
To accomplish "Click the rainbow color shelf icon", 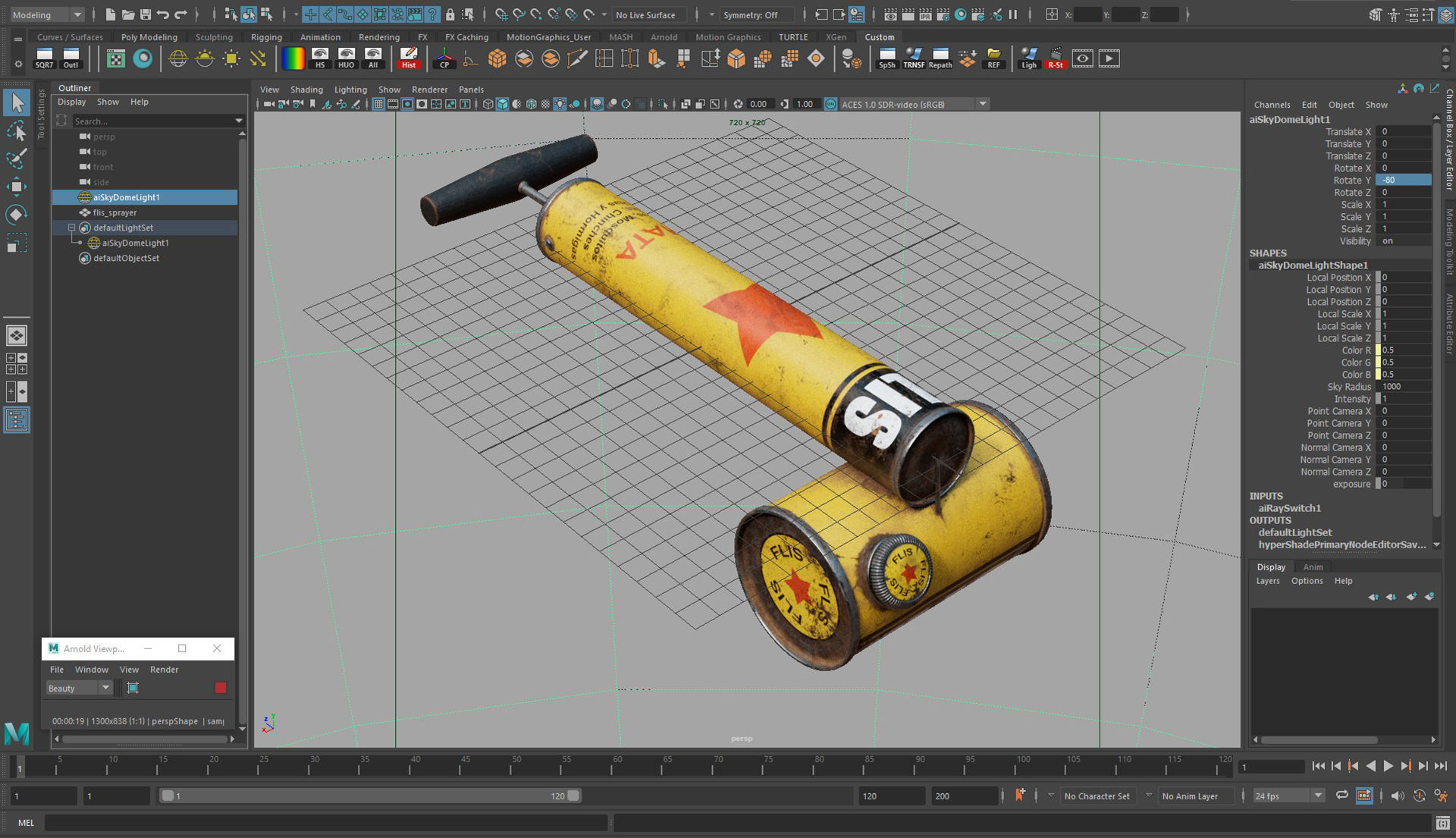I will point(293,58).
